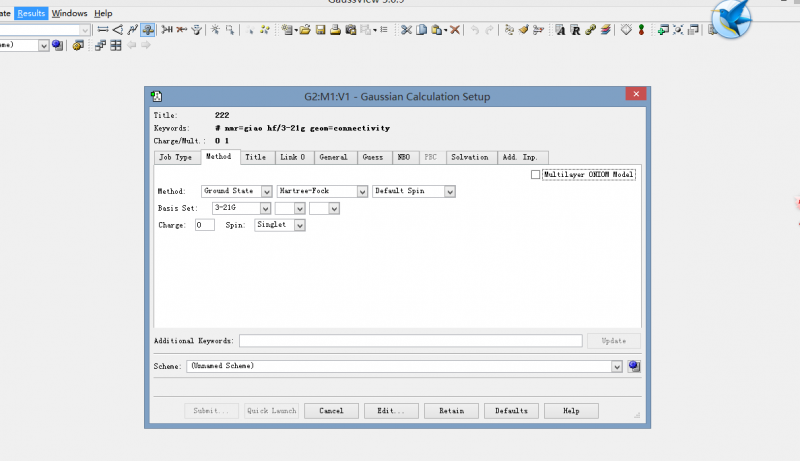Click the Defaults button
800x461 pixels.
[x=511, y=411]
